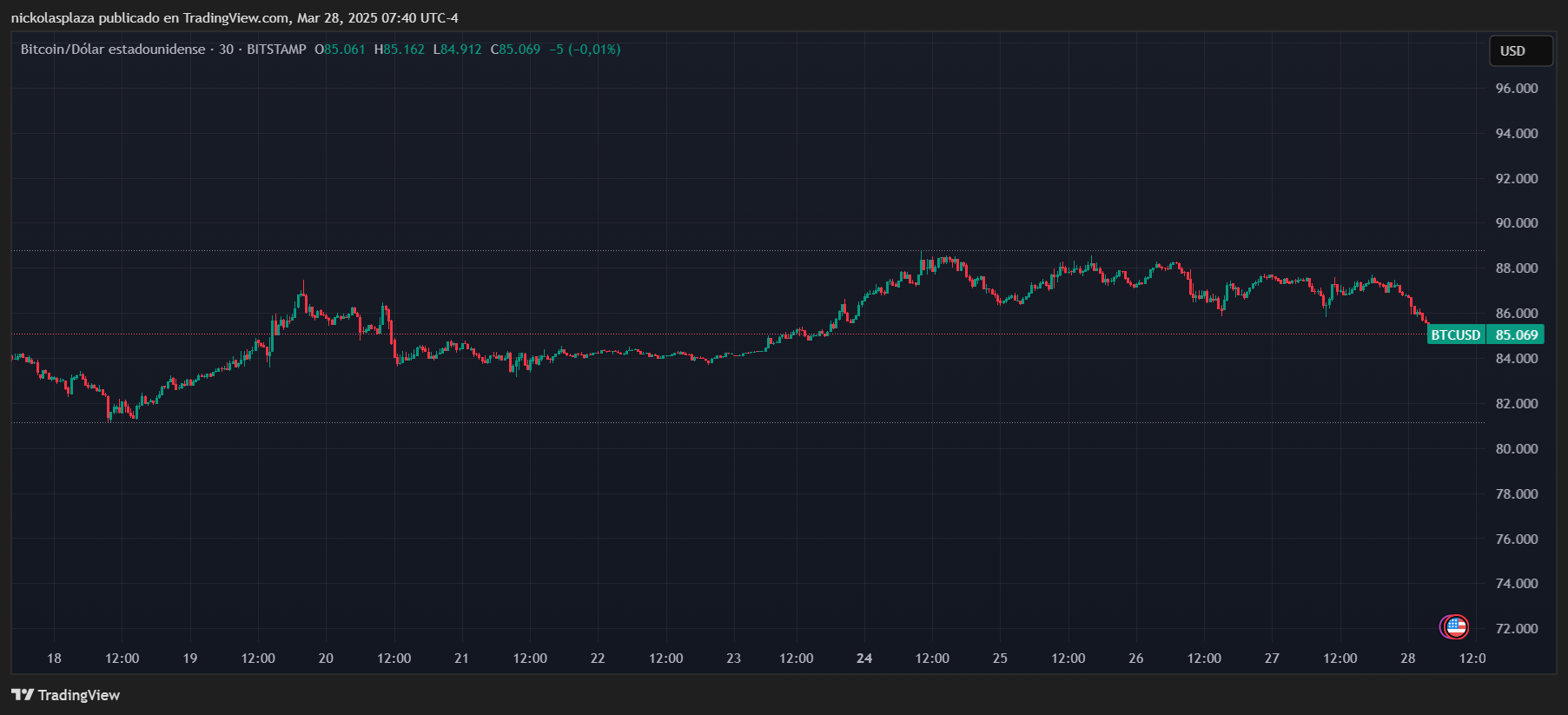
Task: Click the high value H85.162
Action: [400, 50]
